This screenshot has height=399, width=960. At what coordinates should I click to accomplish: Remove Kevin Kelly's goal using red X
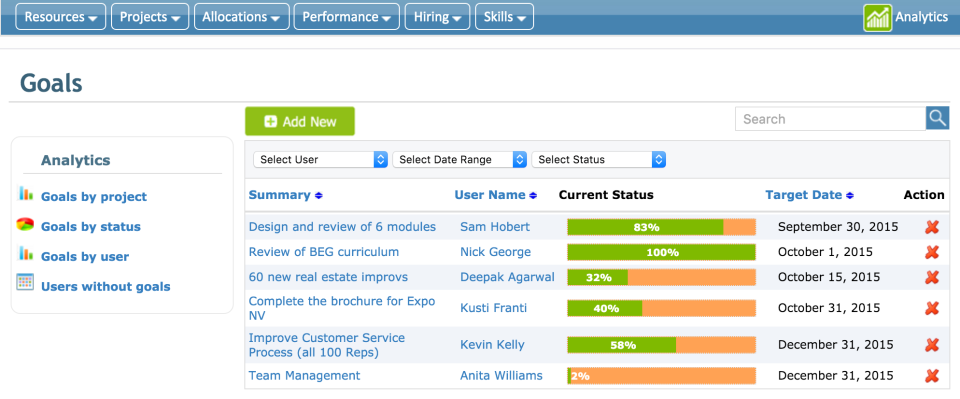[932, 345]
